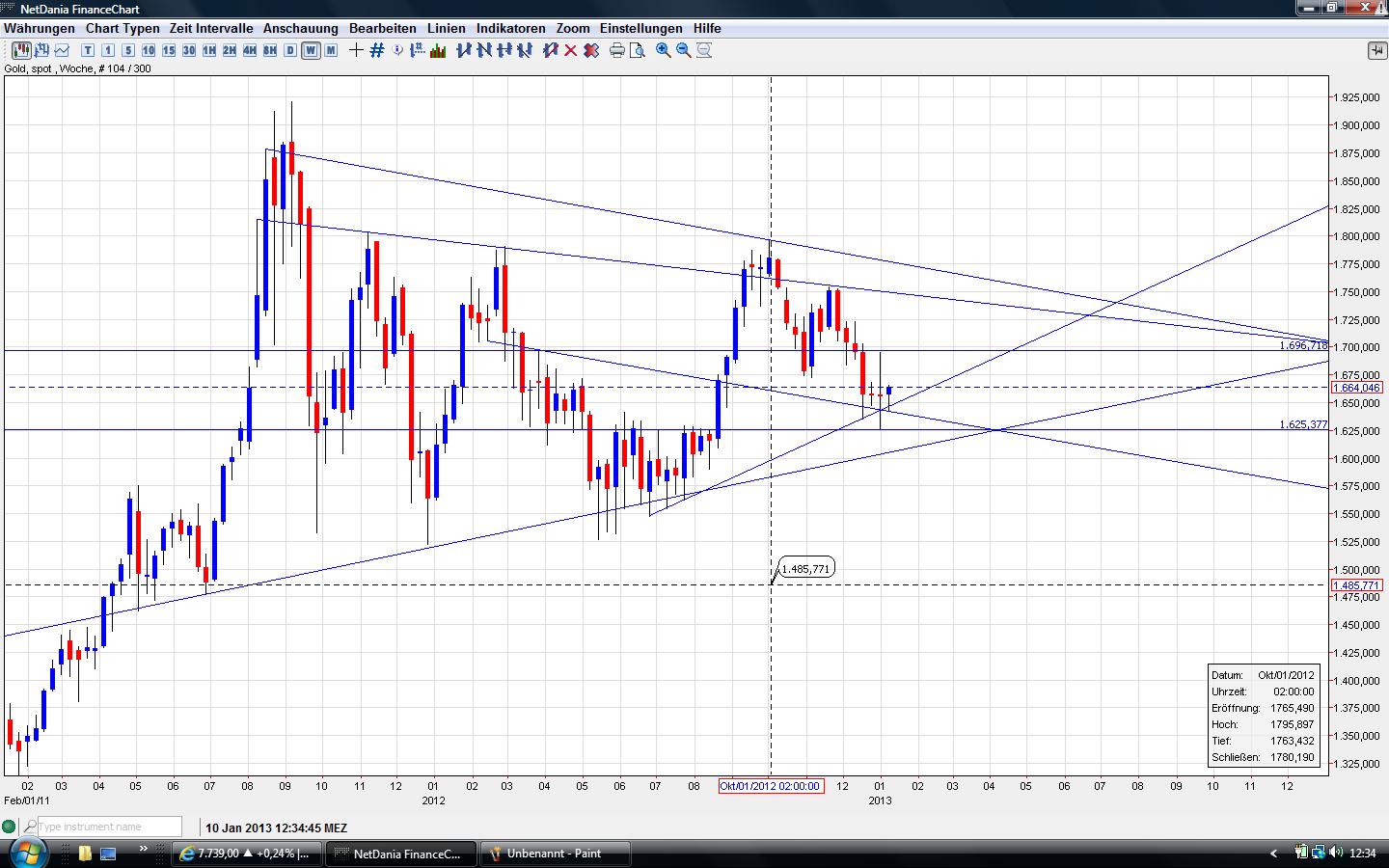This screenshot has height=868, width=1389.
Task: Activate the Monthly interval M button
Action: 332,50
